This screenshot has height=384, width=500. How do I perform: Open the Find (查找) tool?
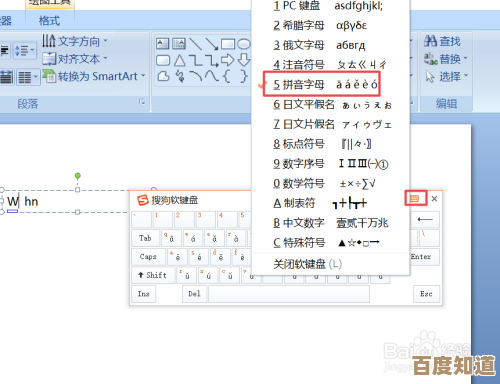click(442, 41)
